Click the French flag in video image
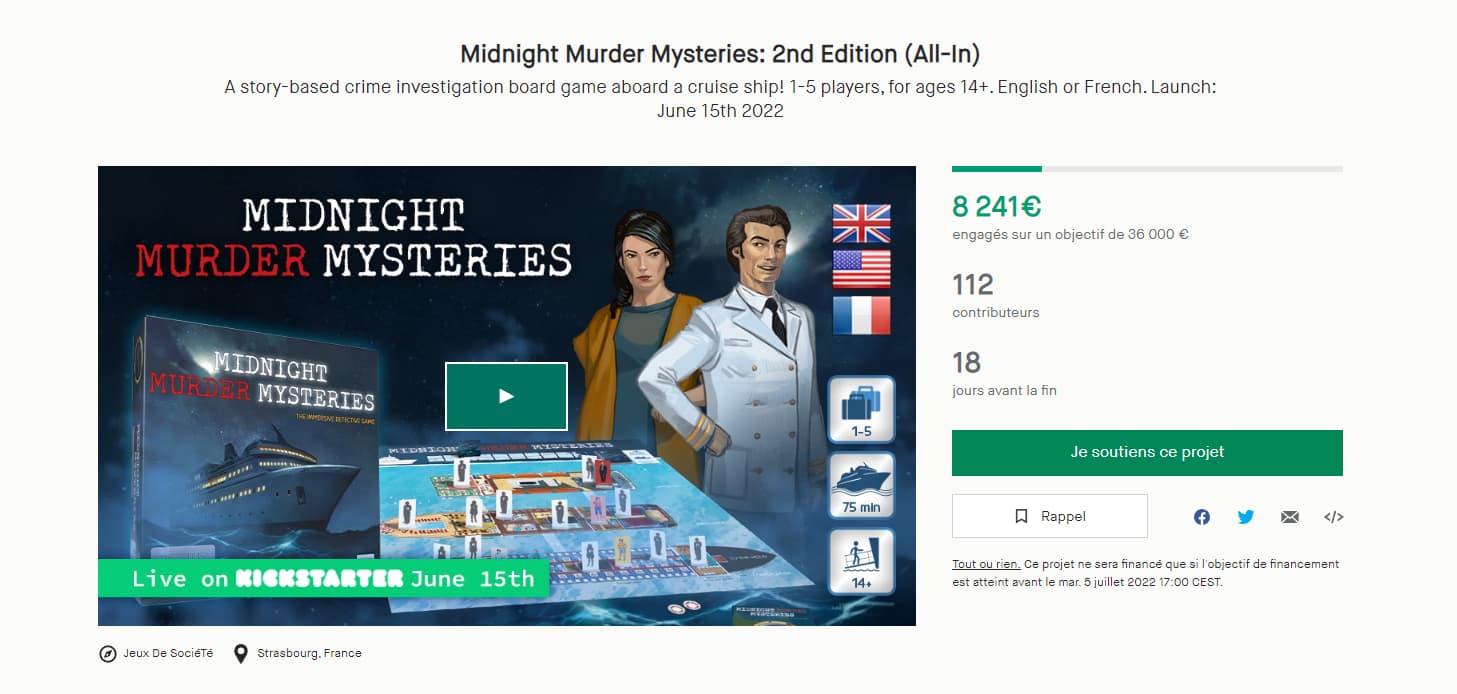The image size is (1457, 694). tap(861, 315)
